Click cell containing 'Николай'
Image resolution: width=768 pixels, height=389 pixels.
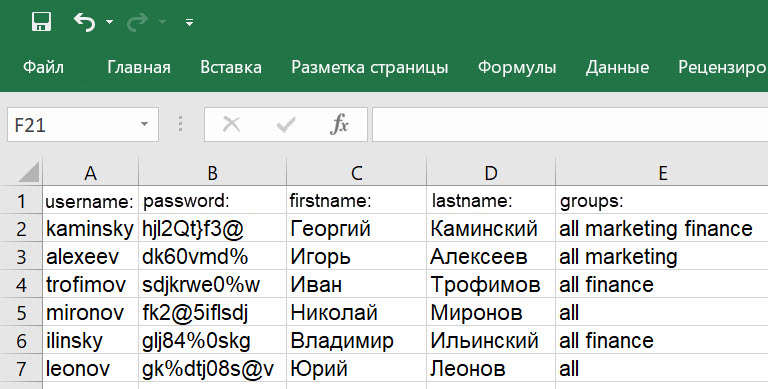(x=356, y=313)
